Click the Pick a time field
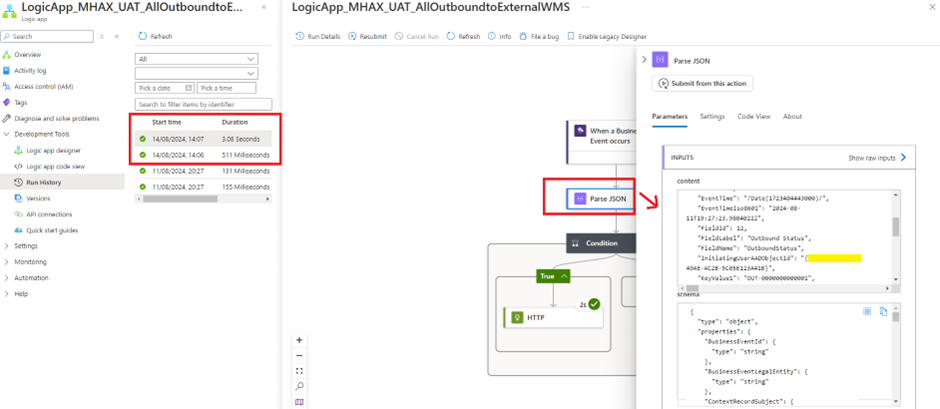This screenshot has height=409, width=940. pyautogui.click(x=226, y=88)
